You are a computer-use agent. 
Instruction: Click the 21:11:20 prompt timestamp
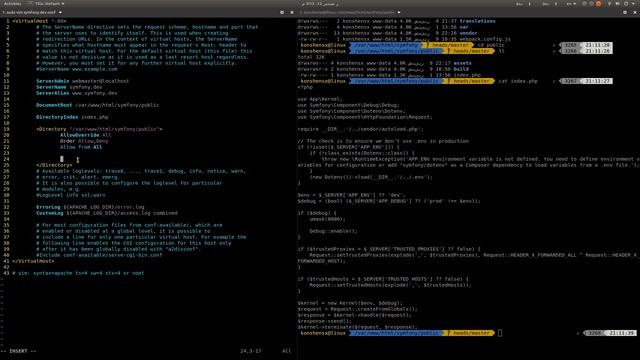598,45
